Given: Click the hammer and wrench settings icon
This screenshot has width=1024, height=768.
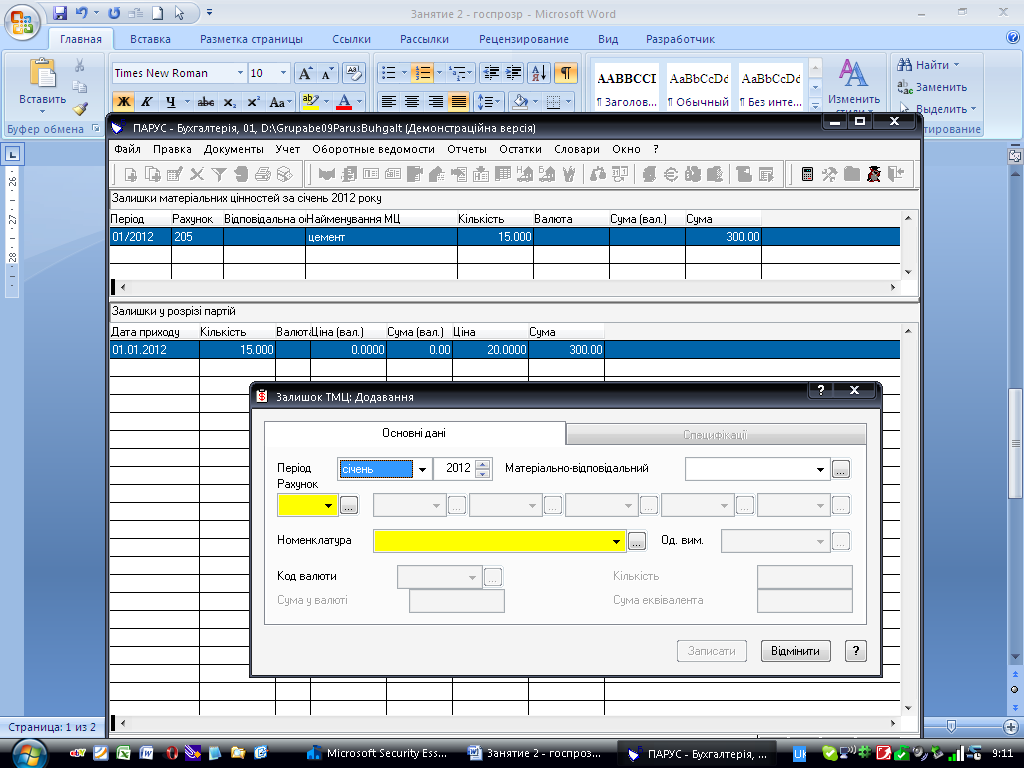Looking at the screenshot, I should pos(829,174).
